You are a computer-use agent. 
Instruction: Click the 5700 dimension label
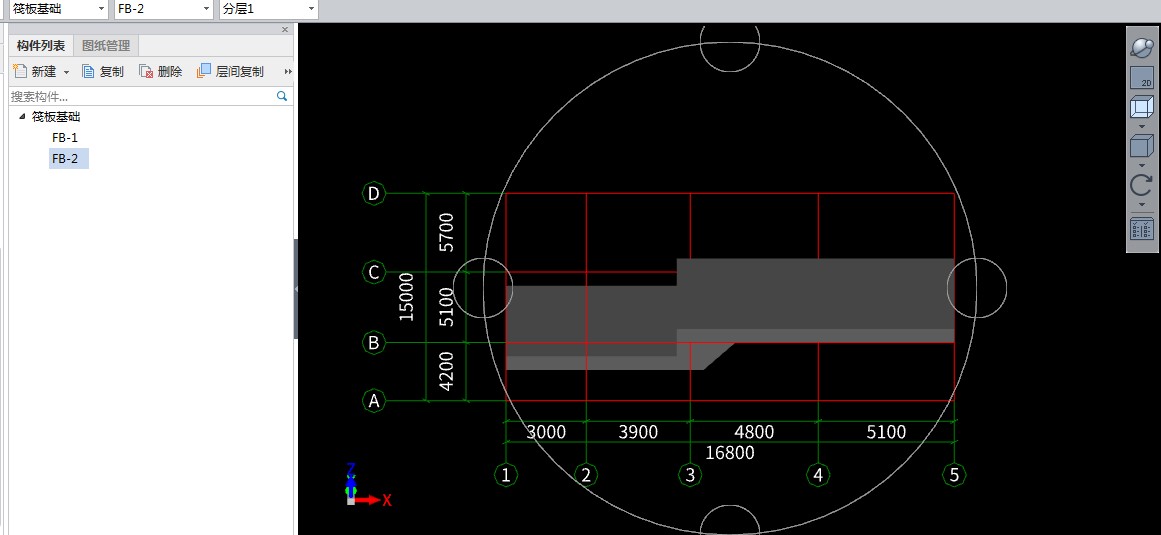tap(446, 232)
